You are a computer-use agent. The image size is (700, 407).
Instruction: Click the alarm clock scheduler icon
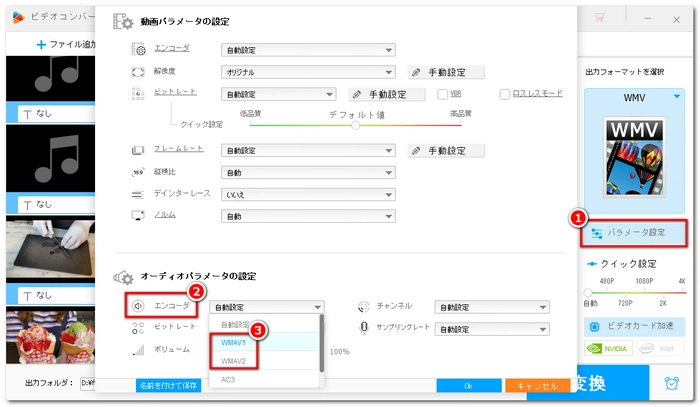[x=671, y=383]
